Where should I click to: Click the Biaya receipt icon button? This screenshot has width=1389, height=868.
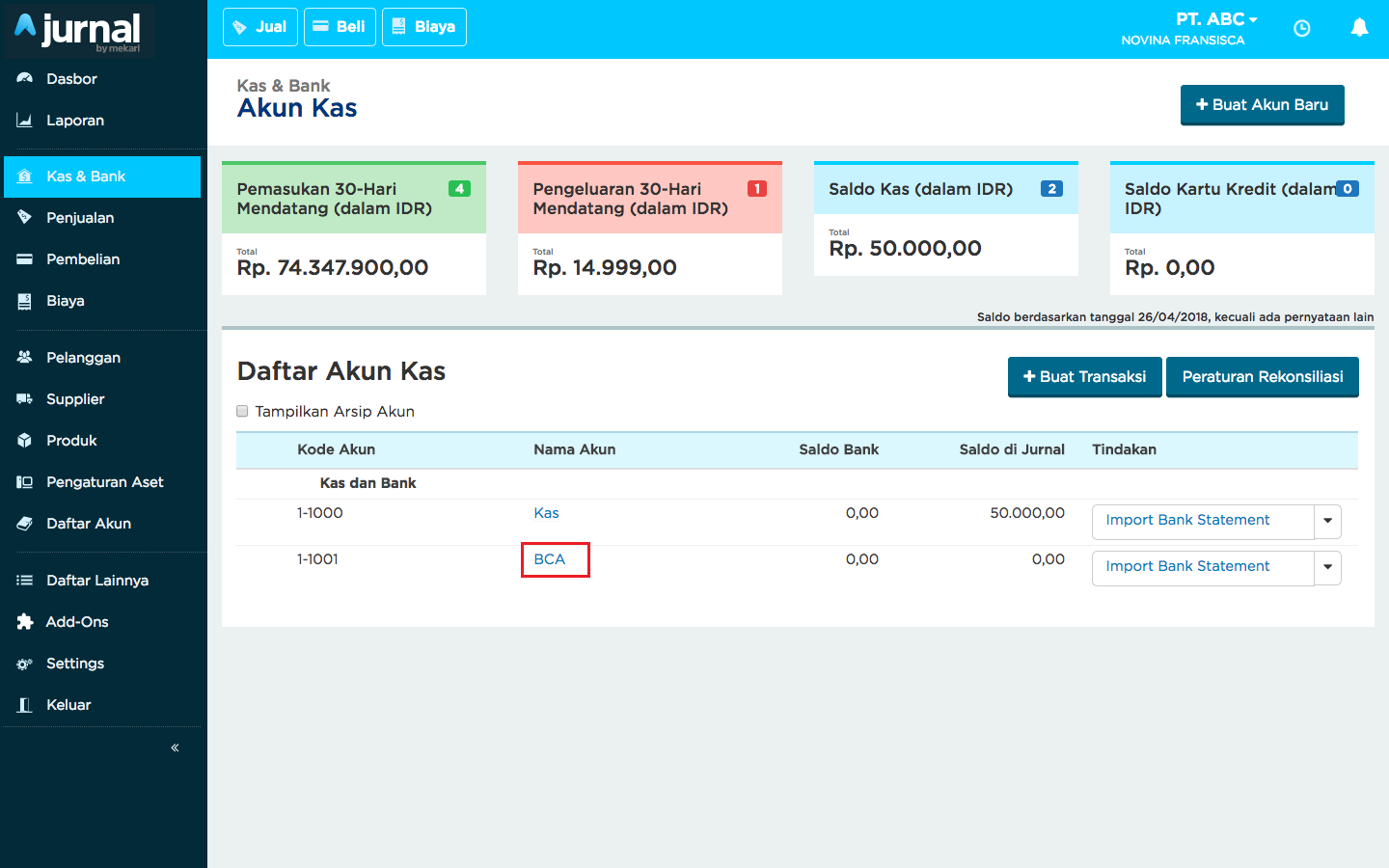[x=423, y=27]
